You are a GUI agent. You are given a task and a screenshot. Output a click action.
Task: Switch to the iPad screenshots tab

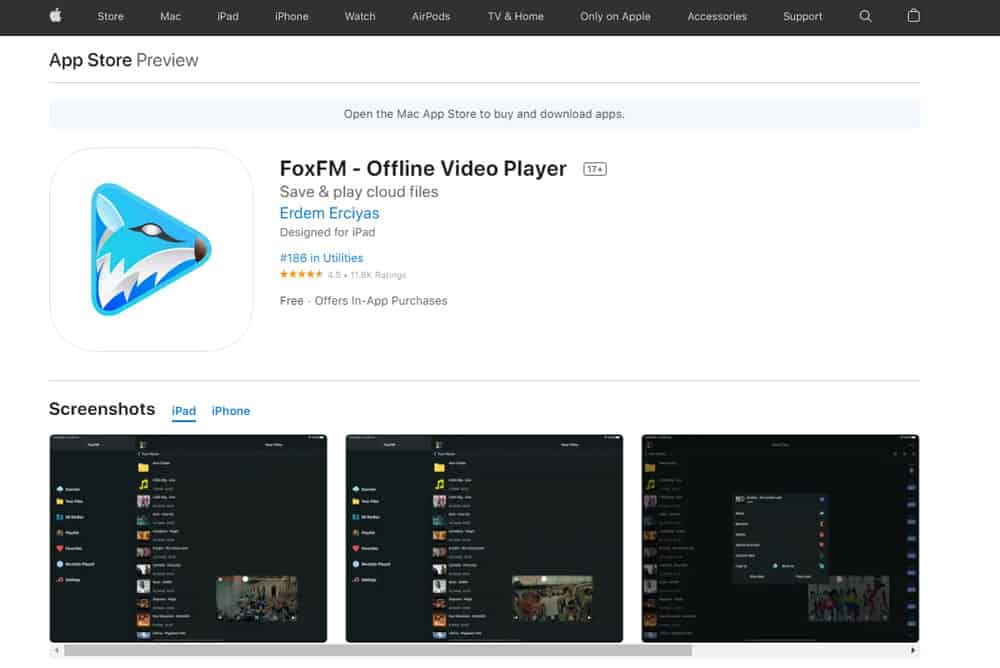coord(184,411)
